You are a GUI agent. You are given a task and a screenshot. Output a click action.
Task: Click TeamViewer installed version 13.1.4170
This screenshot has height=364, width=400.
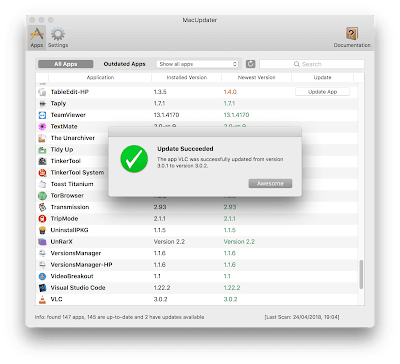(x=166, y=115)
